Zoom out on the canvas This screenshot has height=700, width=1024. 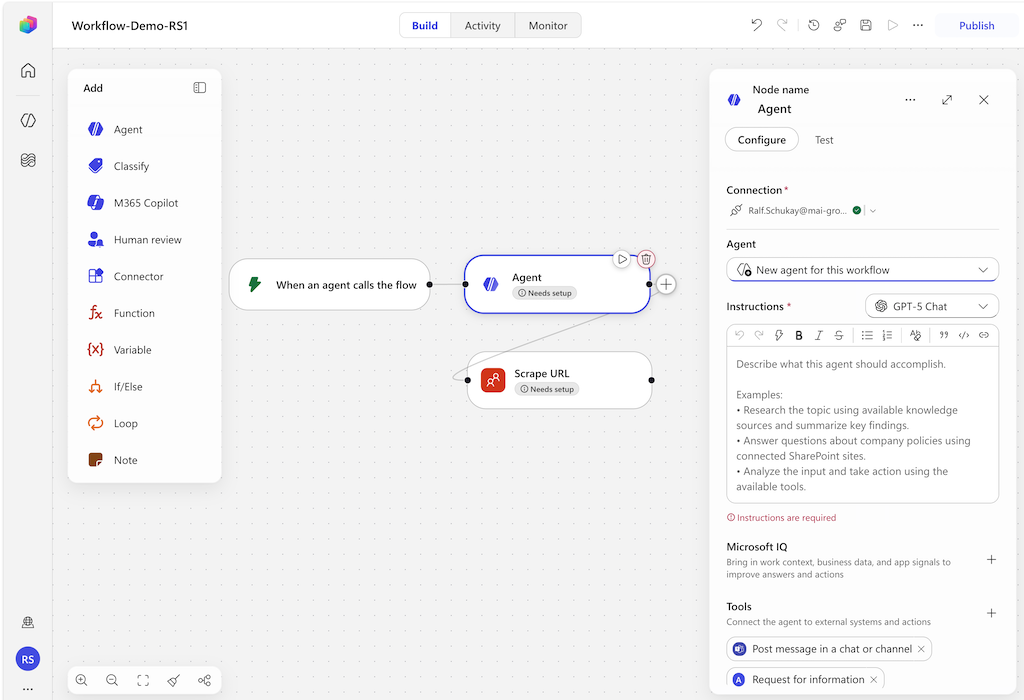pyautogui.click(x=112, y=680)
